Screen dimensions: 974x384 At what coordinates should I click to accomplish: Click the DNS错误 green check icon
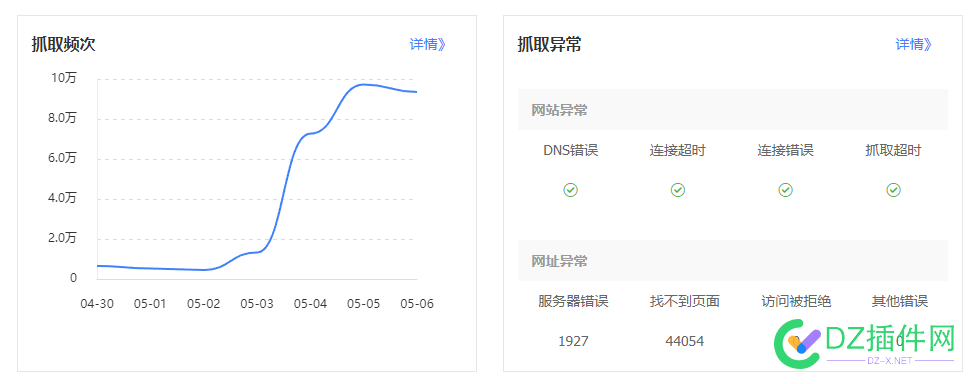571,190
